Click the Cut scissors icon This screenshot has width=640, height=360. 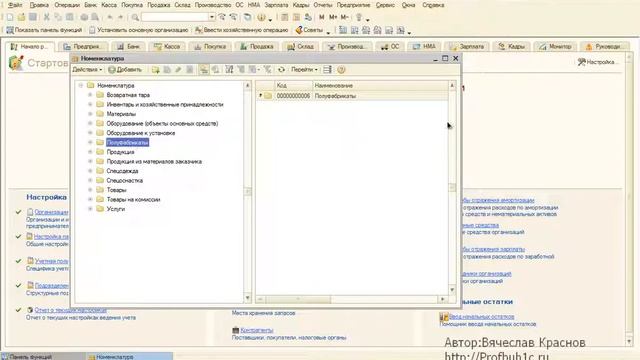(x=47, y=17)
